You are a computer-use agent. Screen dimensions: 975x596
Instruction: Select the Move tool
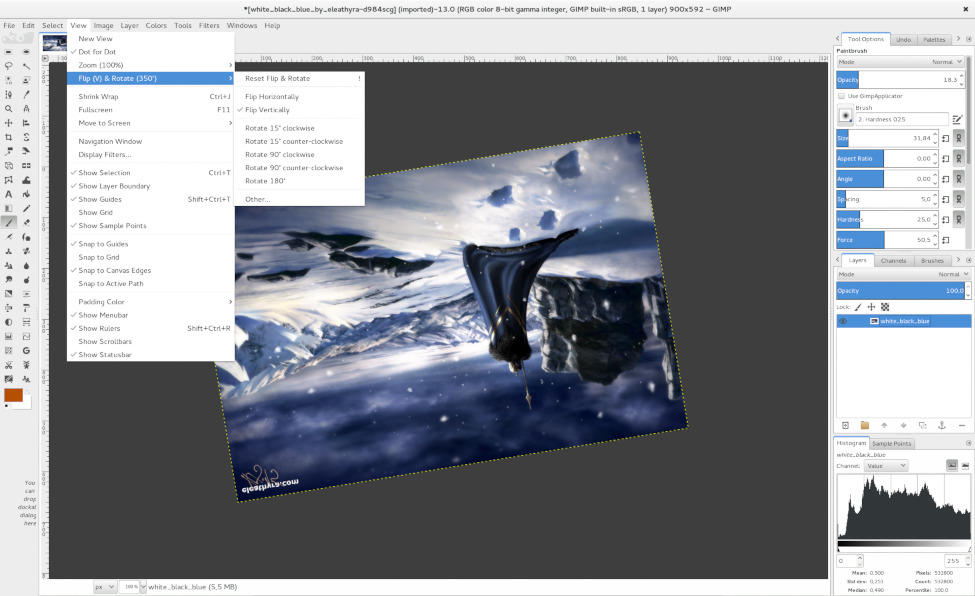click(x=8, y=124)
